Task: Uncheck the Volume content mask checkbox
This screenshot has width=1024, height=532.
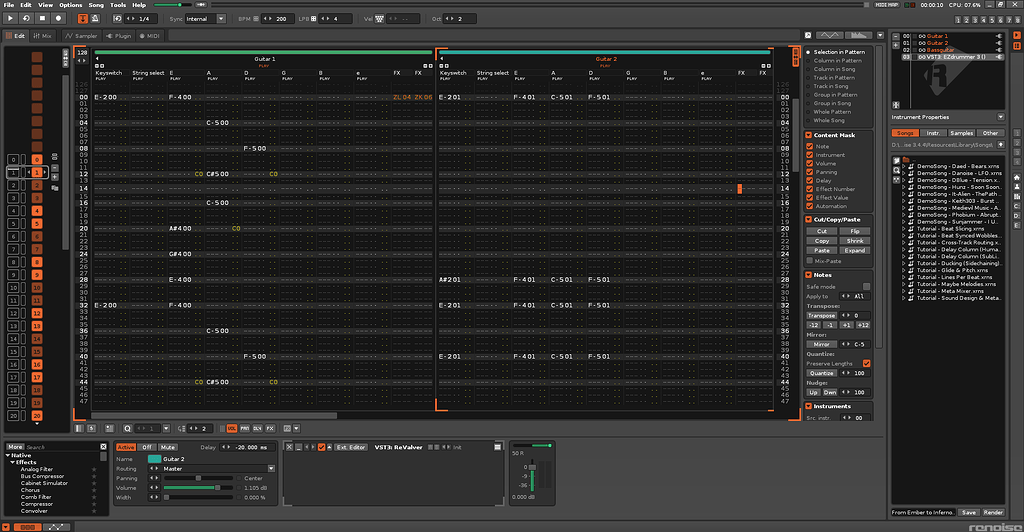Action: (x=810, y=163)
